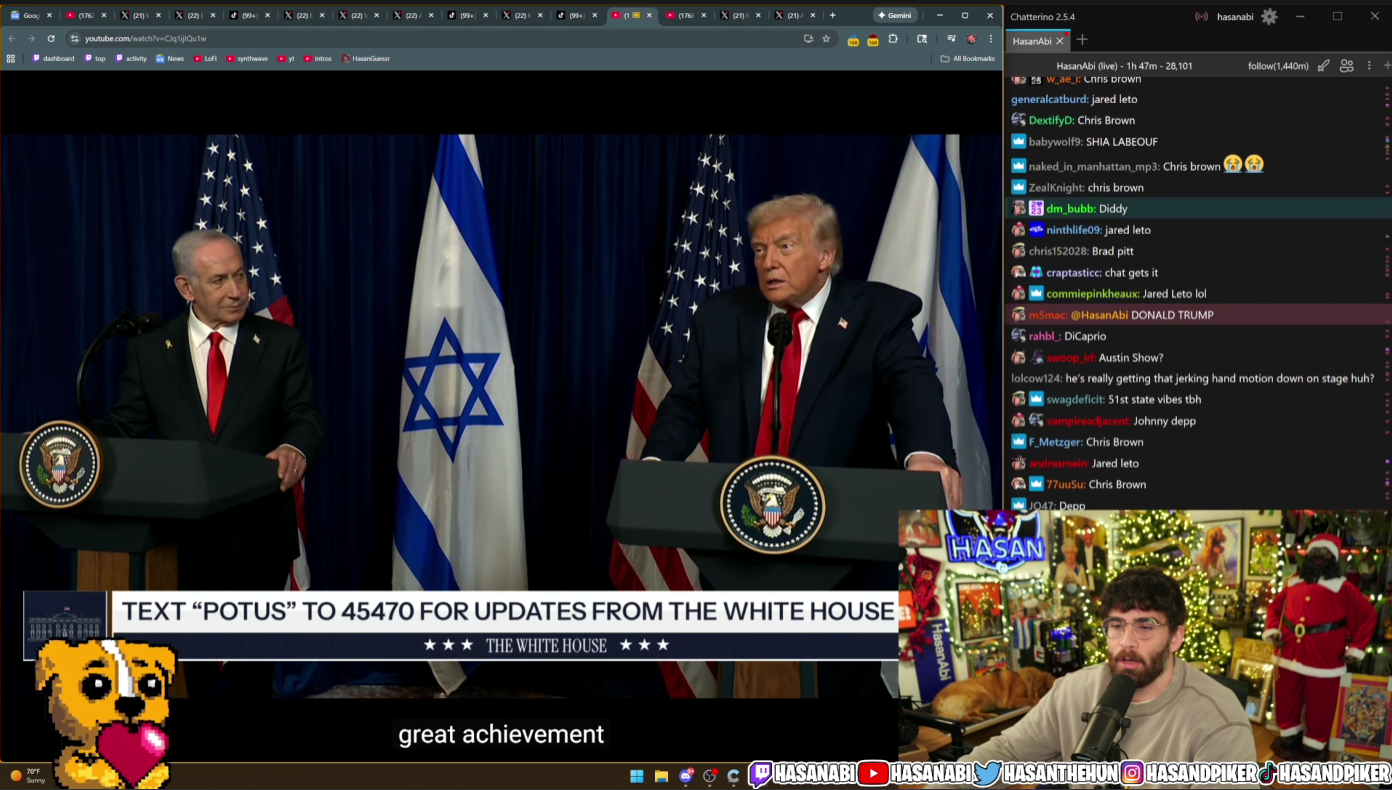
Task: Click username F_Metzger in chat
Action: pos(1055,442)
